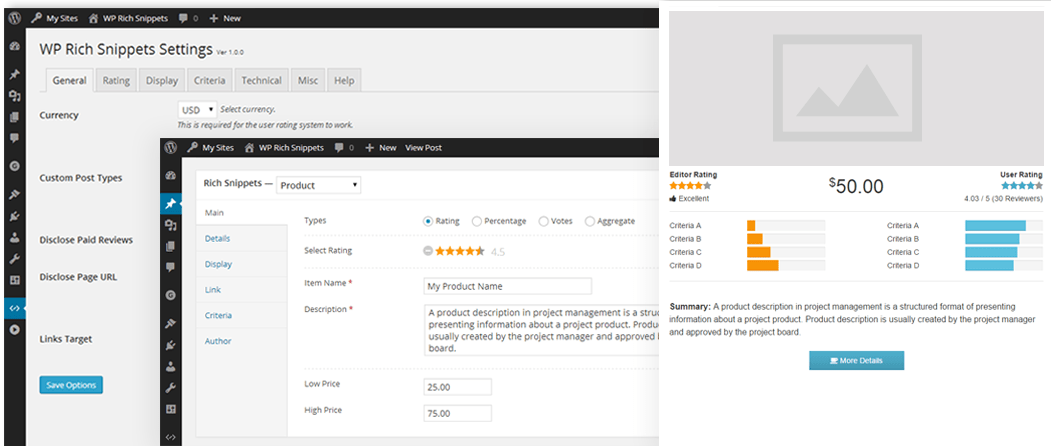Switch to the Display settings tab
The width and height of the screenshot is (1051, 446).
click(162, 80)
